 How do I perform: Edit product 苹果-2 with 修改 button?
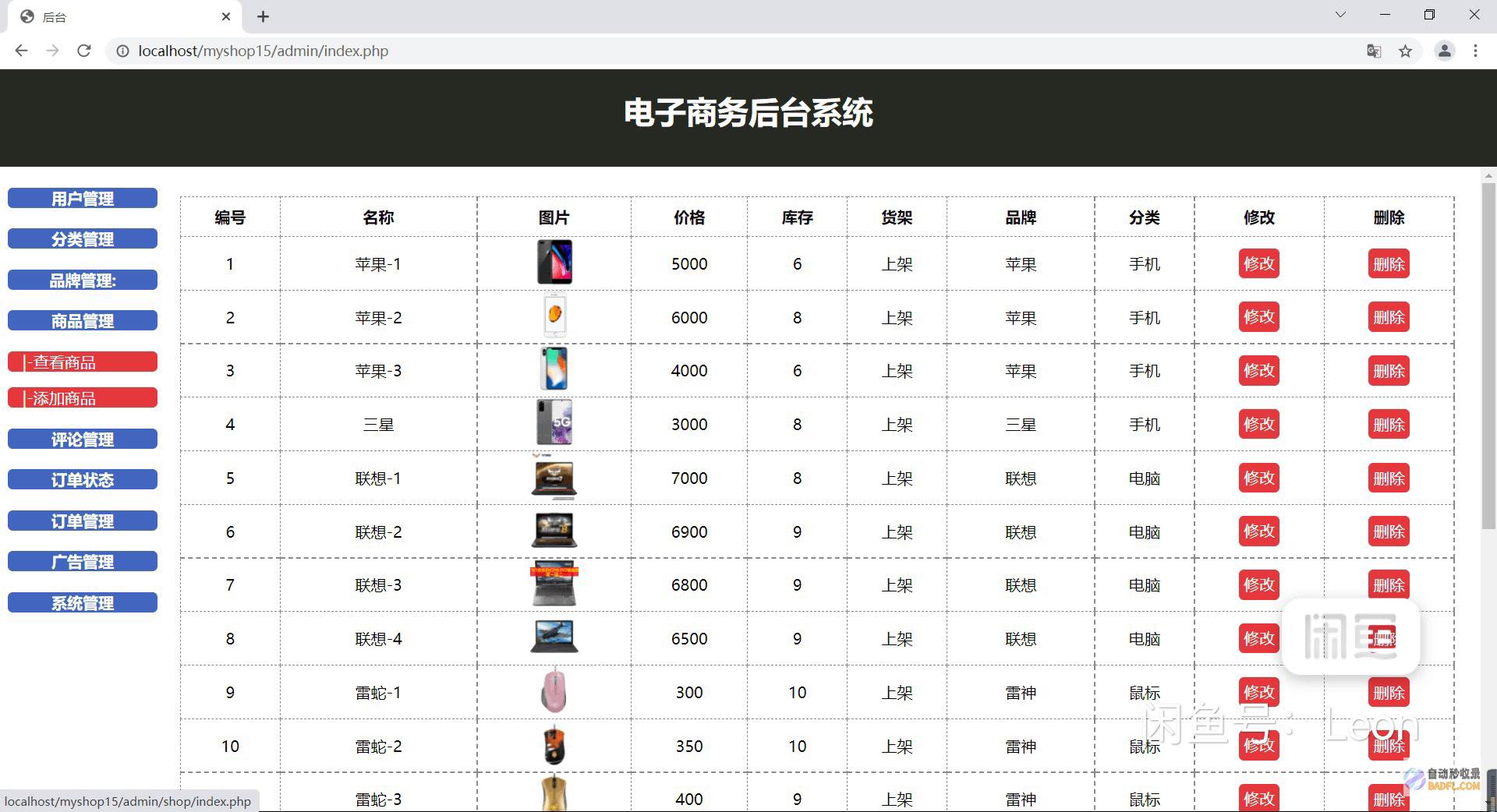(x=1258, y=316)
